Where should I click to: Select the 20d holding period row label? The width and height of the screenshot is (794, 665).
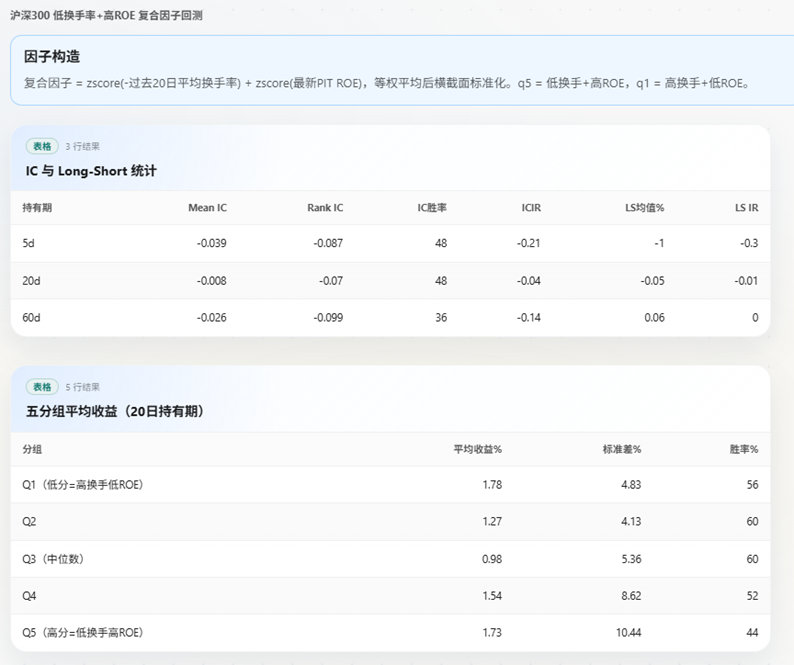pos(31,281)
